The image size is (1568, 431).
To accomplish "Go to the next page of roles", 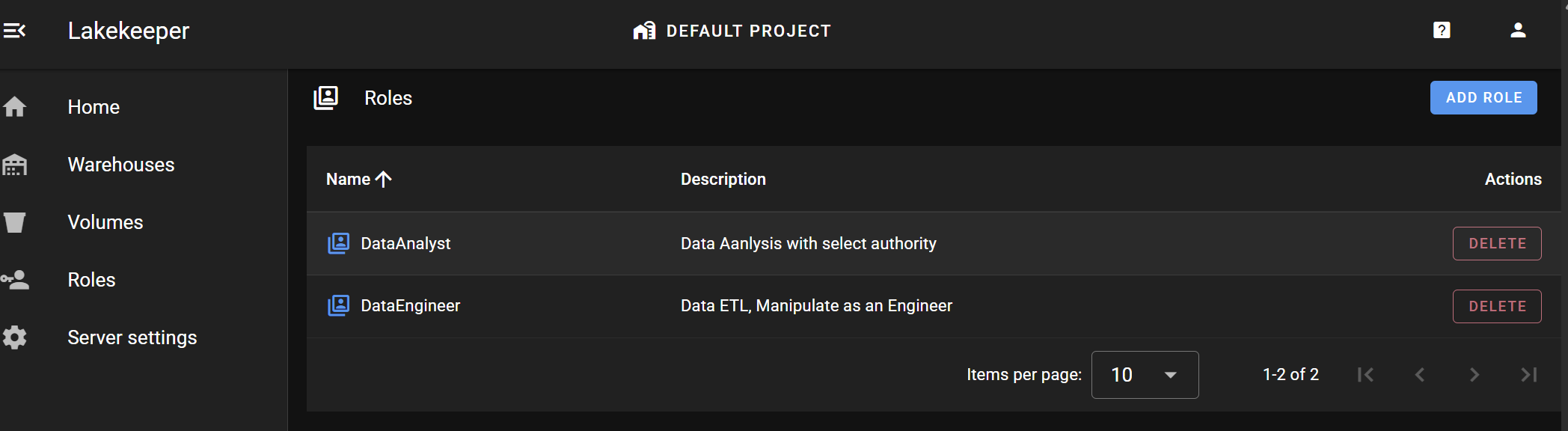I will [1474, 375].
